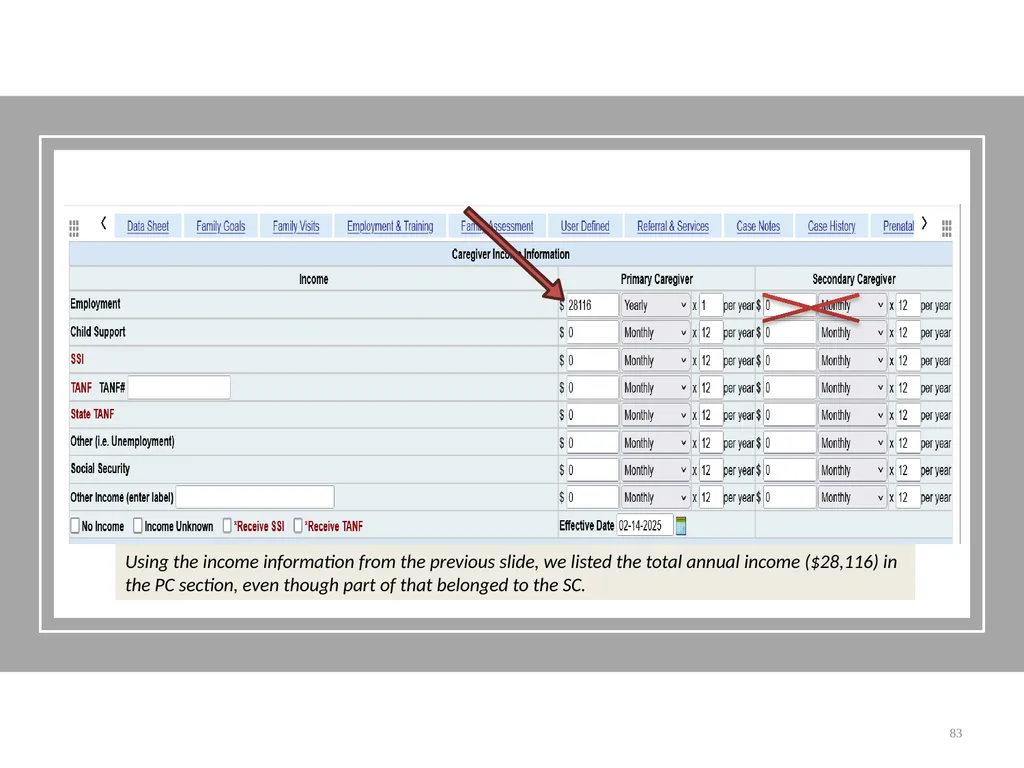
Task: Open the Referral & Services tab
Action: coord(673,226)
